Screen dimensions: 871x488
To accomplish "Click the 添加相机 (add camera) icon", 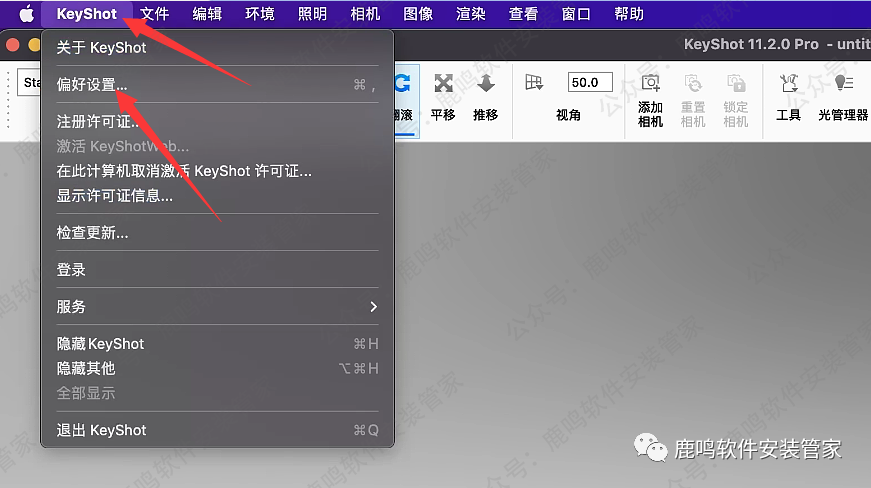I will [650, 98].
